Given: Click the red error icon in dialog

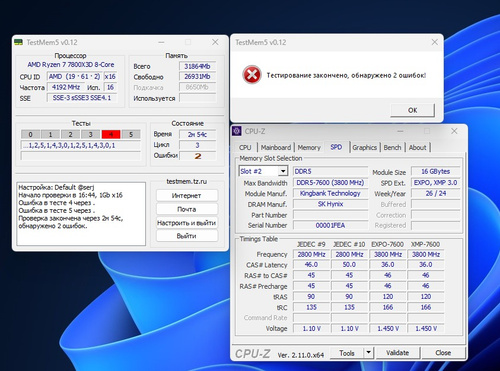Looking at the screenshot, I should (252, 75).
